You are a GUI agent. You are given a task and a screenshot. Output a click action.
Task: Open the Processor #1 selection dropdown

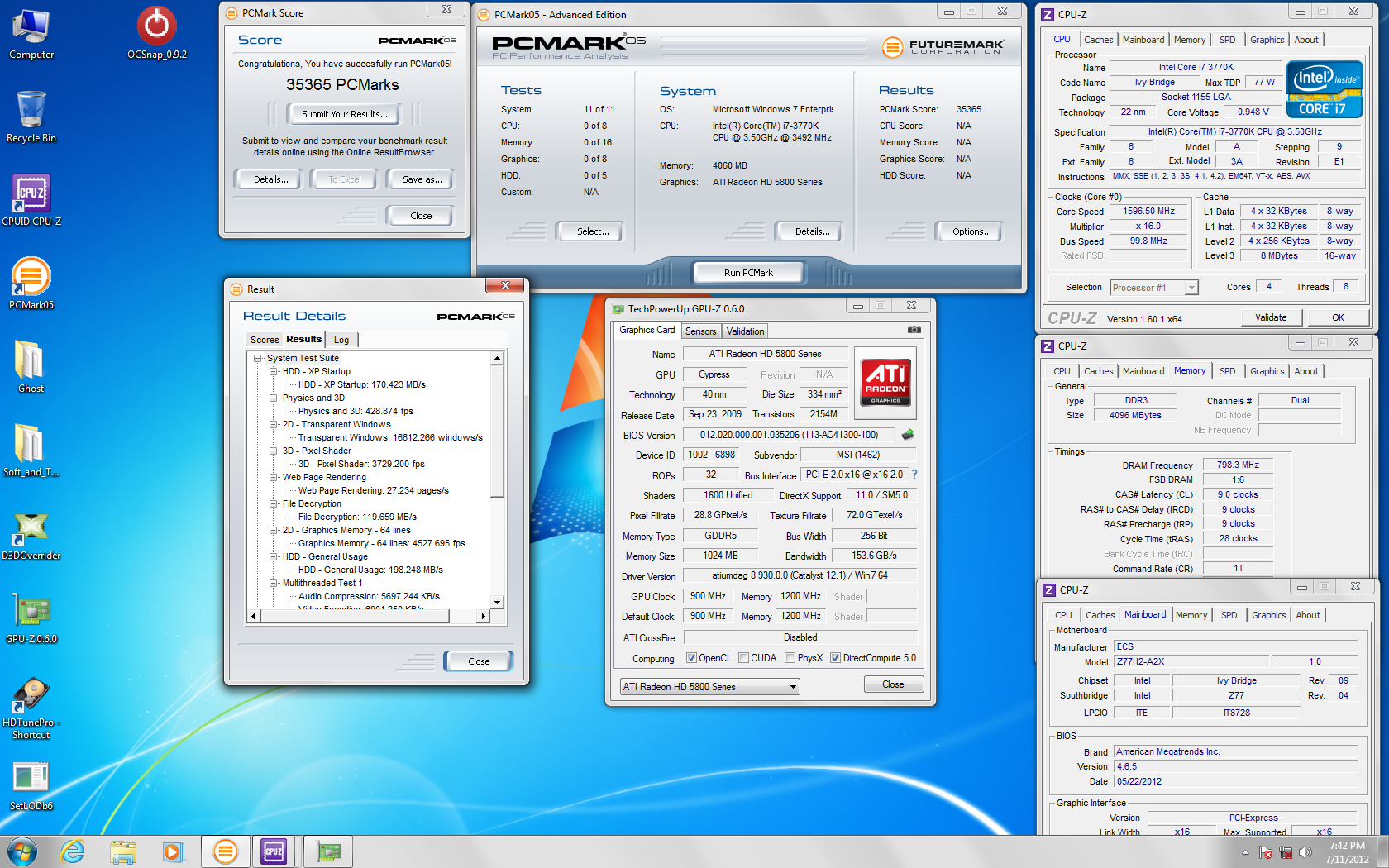[x=1153, y=288]
